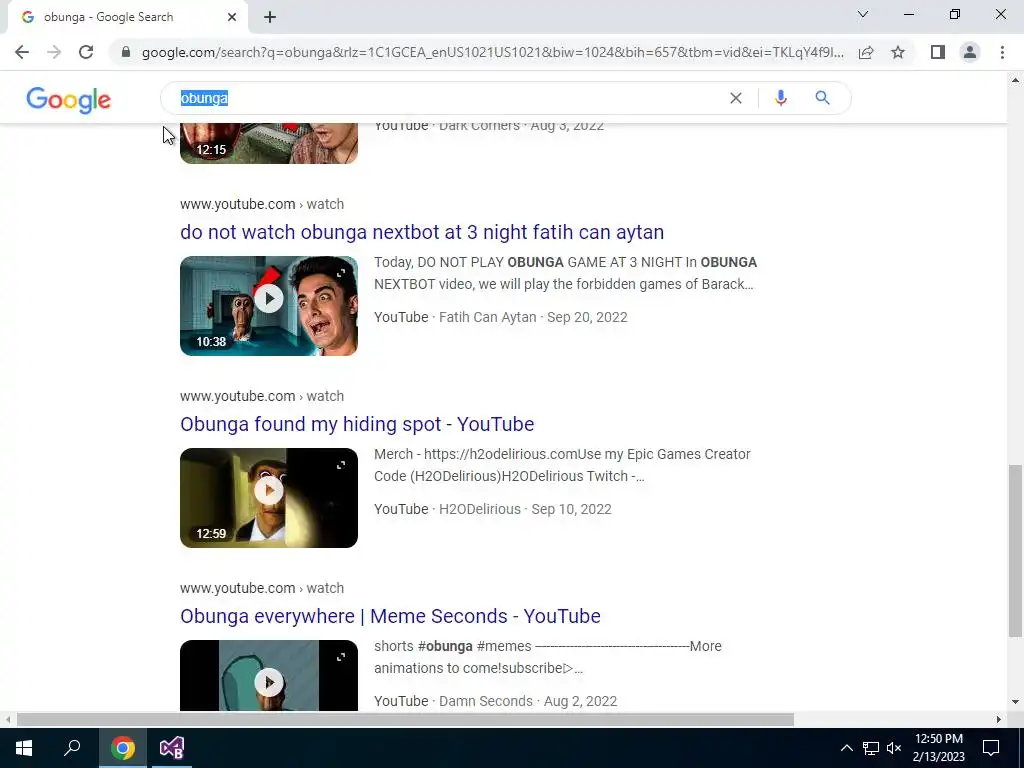Open Chrome profile menu

(x=970, y=52)
